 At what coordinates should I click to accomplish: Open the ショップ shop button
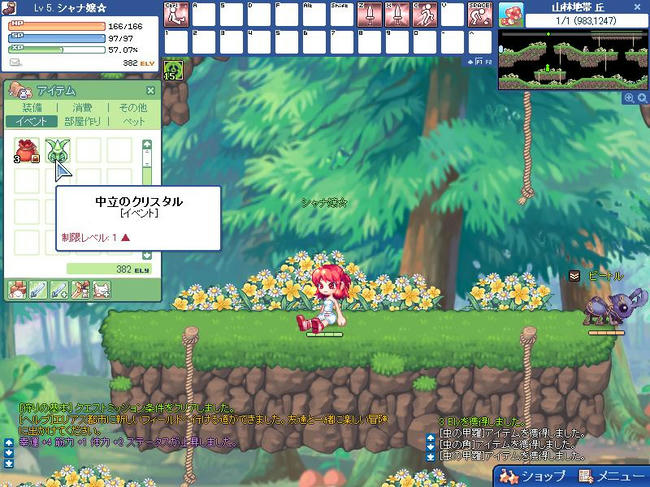tap(532, 476)
